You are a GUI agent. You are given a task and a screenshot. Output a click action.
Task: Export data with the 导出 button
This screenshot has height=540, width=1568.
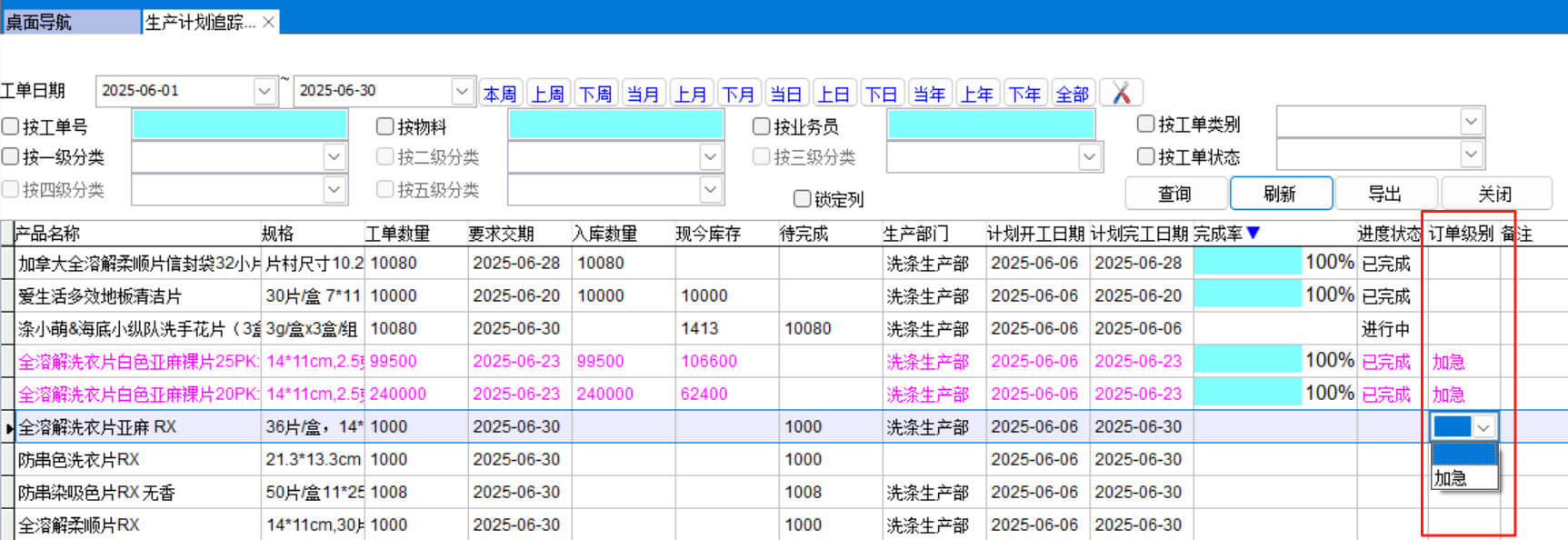click(1385, 194)
